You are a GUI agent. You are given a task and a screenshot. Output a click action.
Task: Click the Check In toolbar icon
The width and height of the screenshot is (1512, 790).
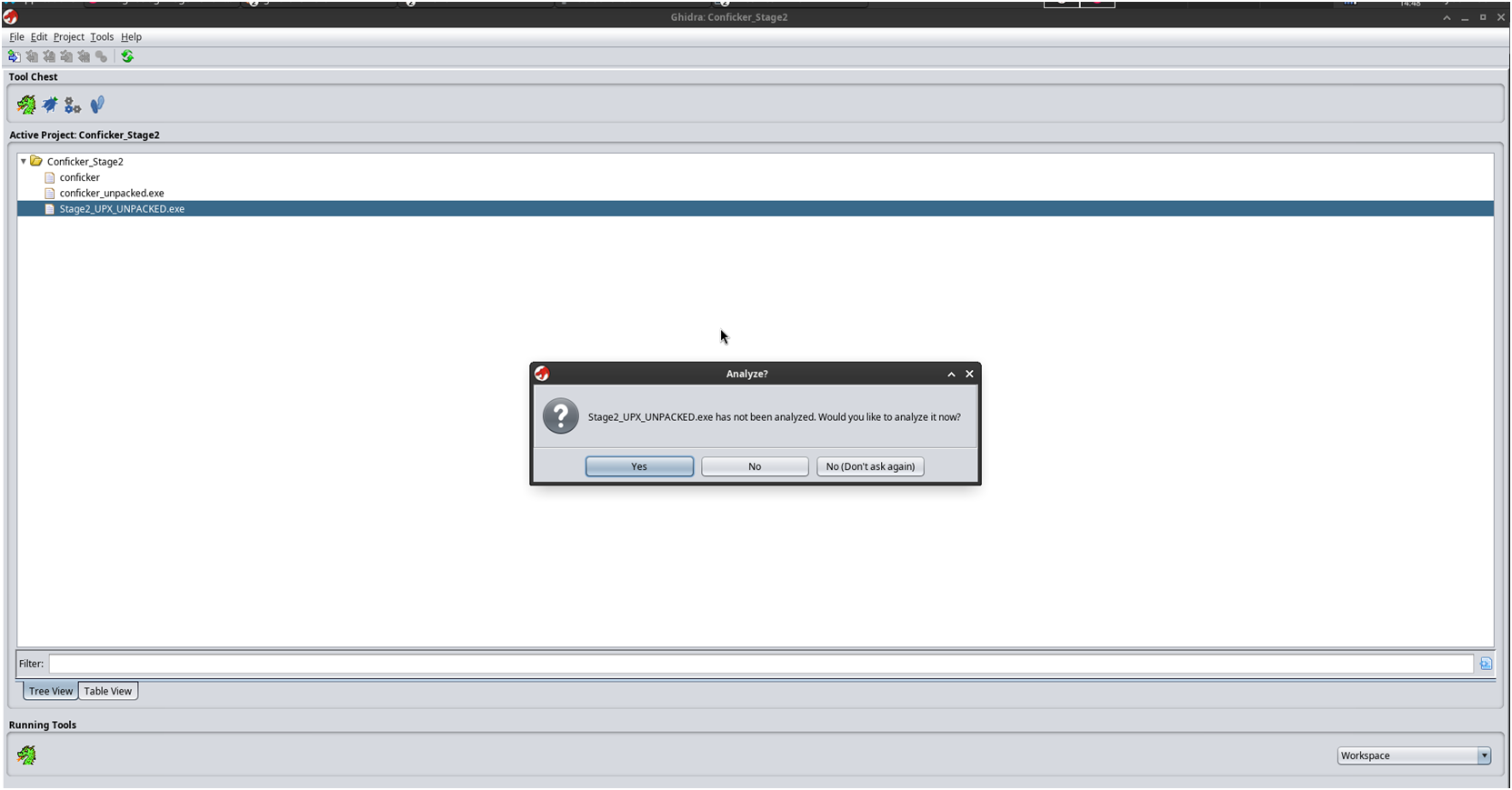coord(66,56)
